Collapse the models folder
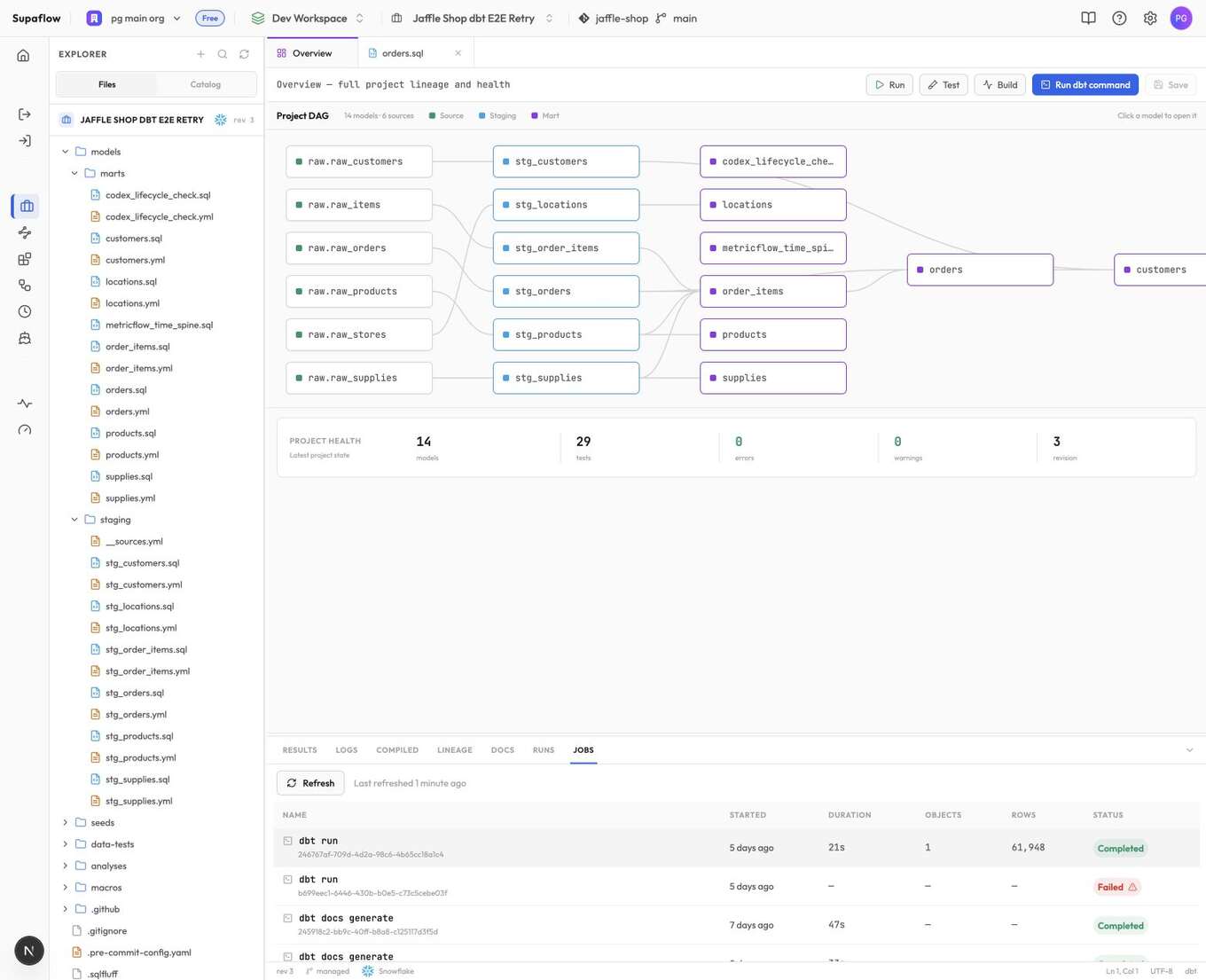Screen dimensions: 1206x980 tap(65, 152)
